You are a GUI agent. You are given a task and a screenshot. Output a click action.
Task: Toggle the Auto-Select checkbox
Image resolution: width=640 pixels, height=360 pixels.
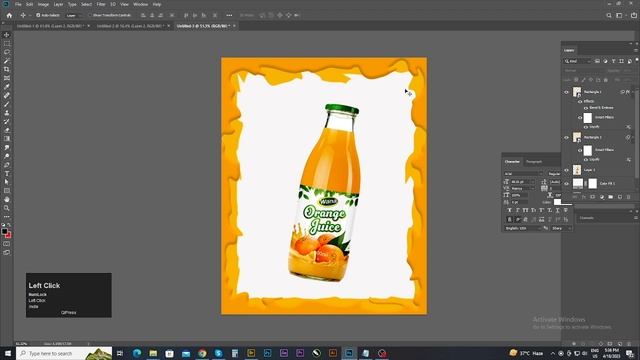point(38,16)
